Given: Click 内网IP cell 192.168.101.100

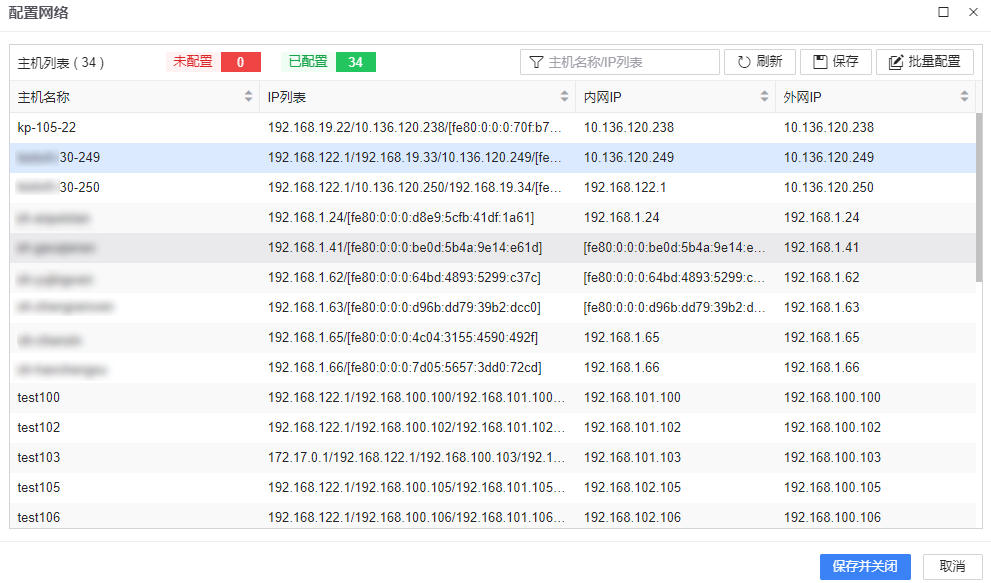Looking at the screenshot, I should point(632,398).
